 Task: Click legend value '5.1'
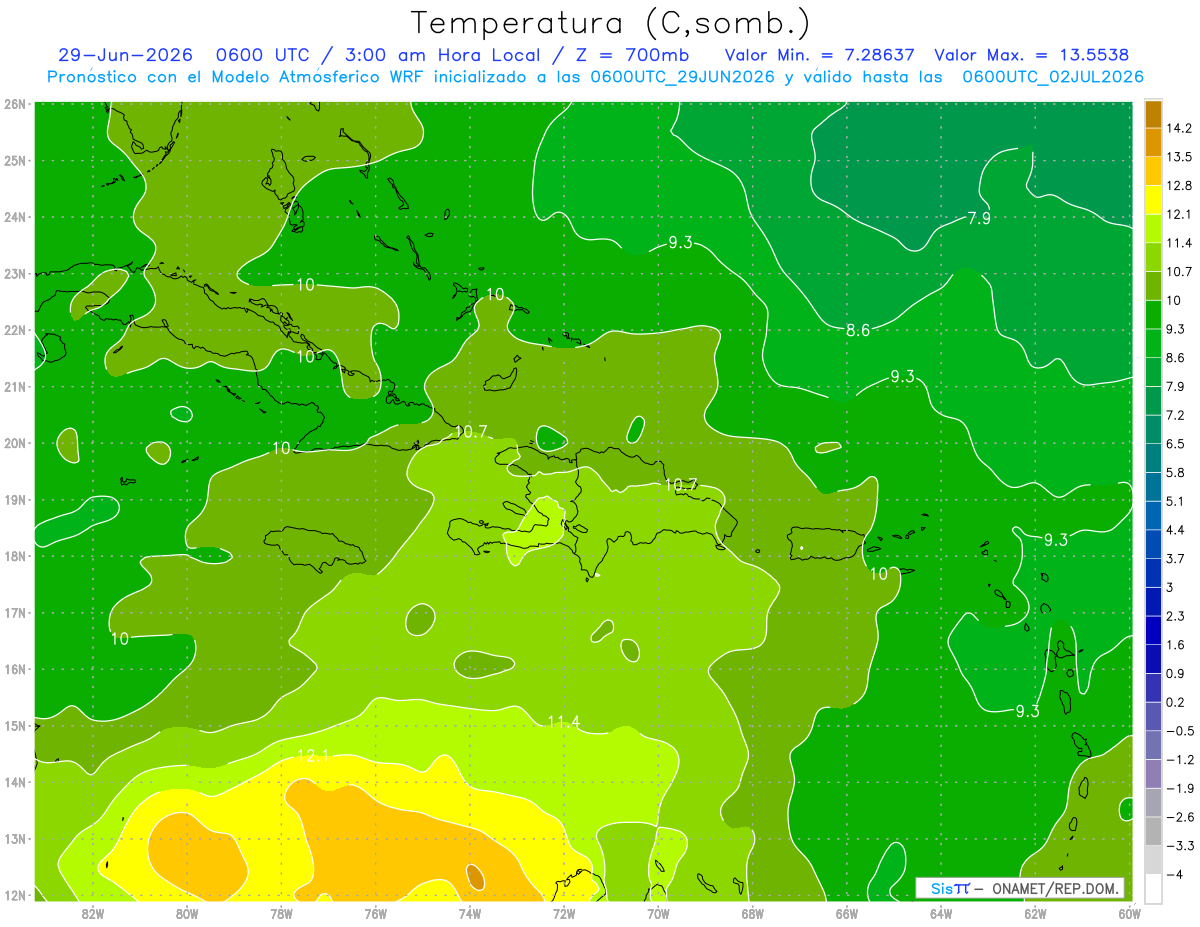point(1175,501)
